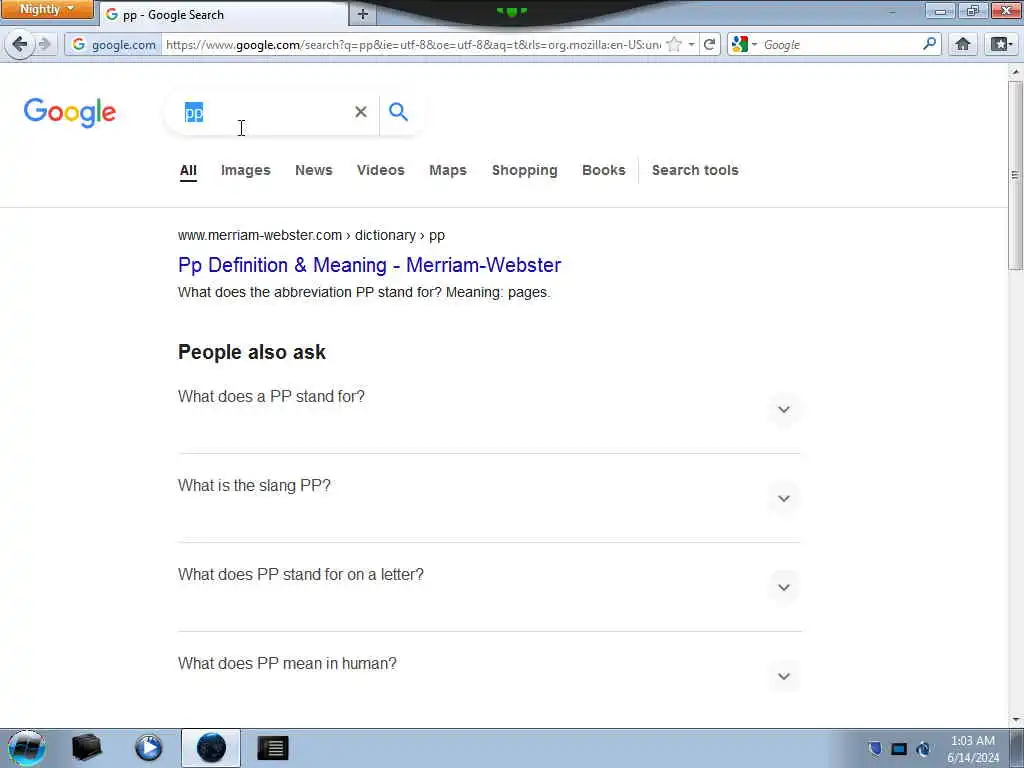Click the merriam-webster.com dictionary breadcrumb
This screenshot has width=1024, height=768.
tap(312, 235)
